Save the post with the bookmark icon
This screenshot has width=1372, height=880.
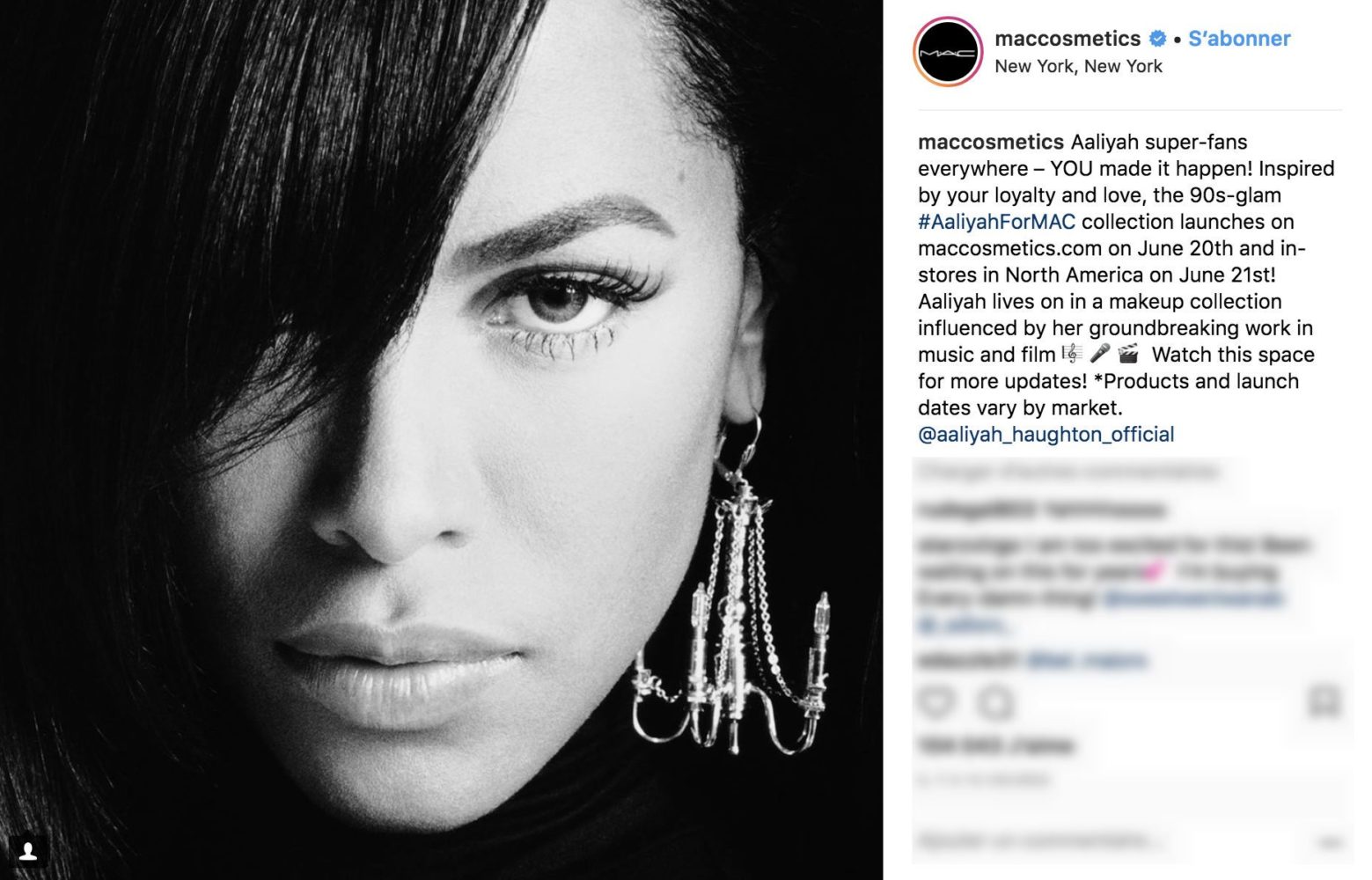(1323, 701)
